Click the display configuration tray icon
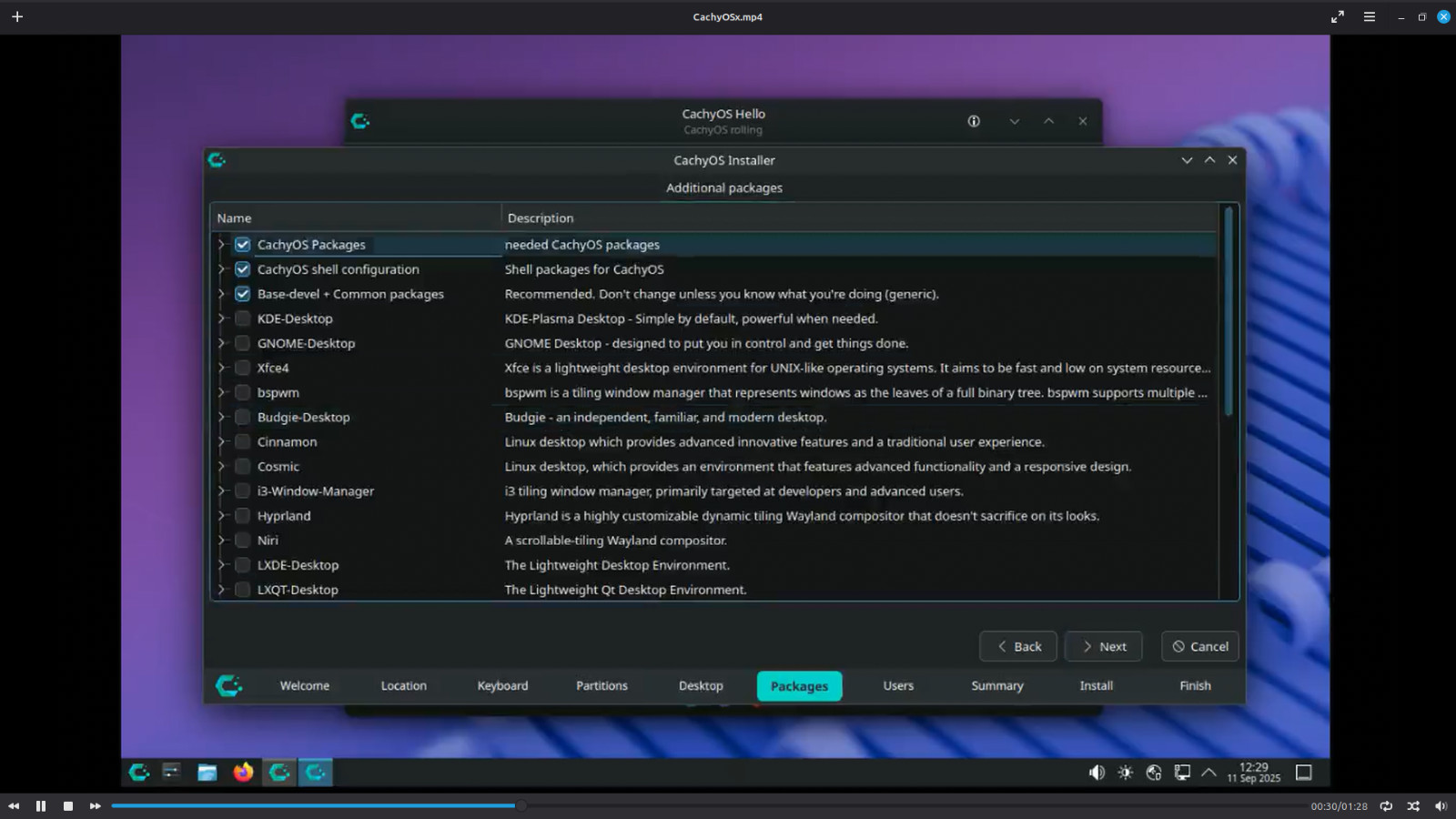Viewport: 1456px width, 819px height. point(1182,773)
